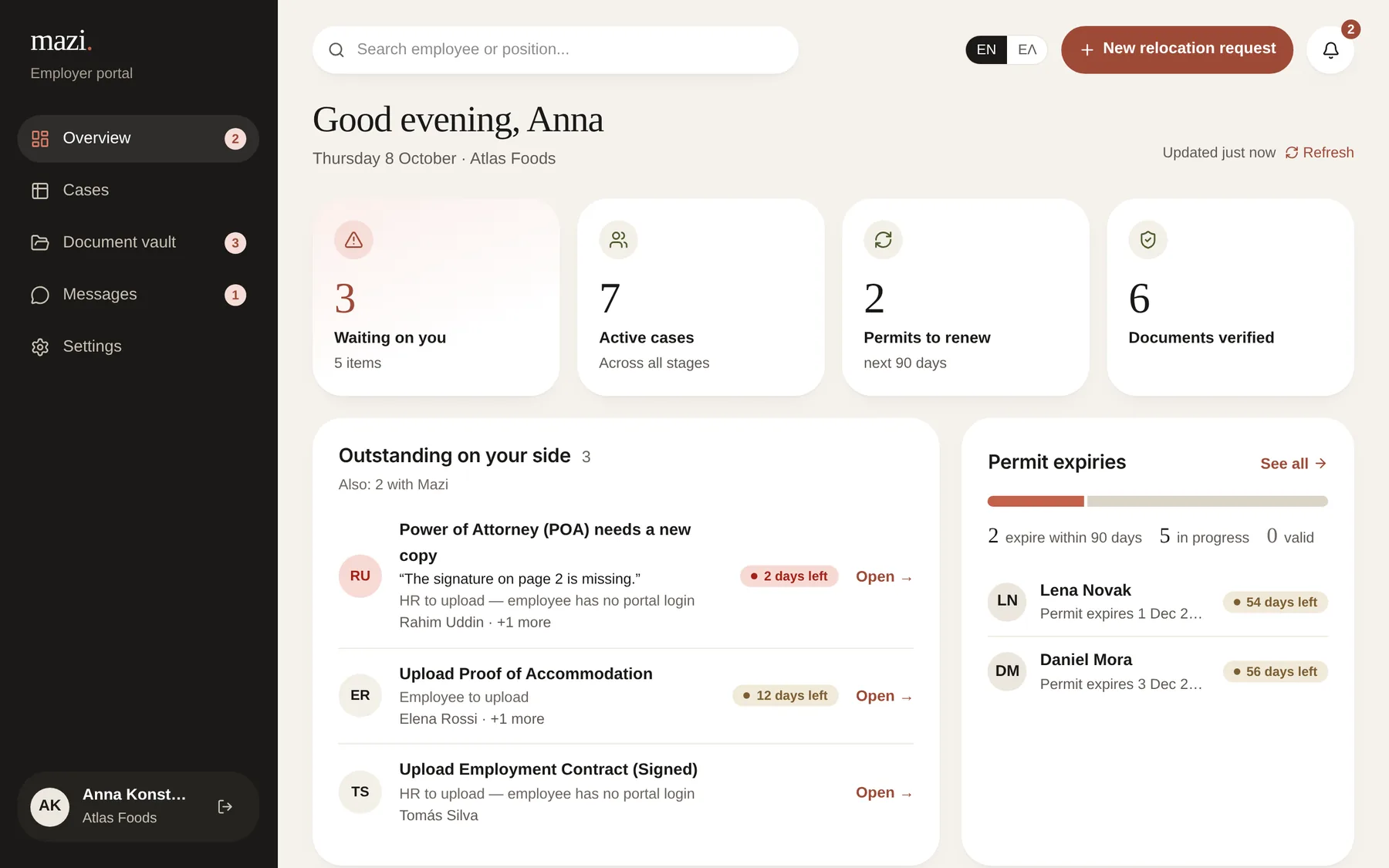Screen dimensions: 1389x868
Task: Click the LN avatar for Lena Novak
Action: [x=1007, y=601]
